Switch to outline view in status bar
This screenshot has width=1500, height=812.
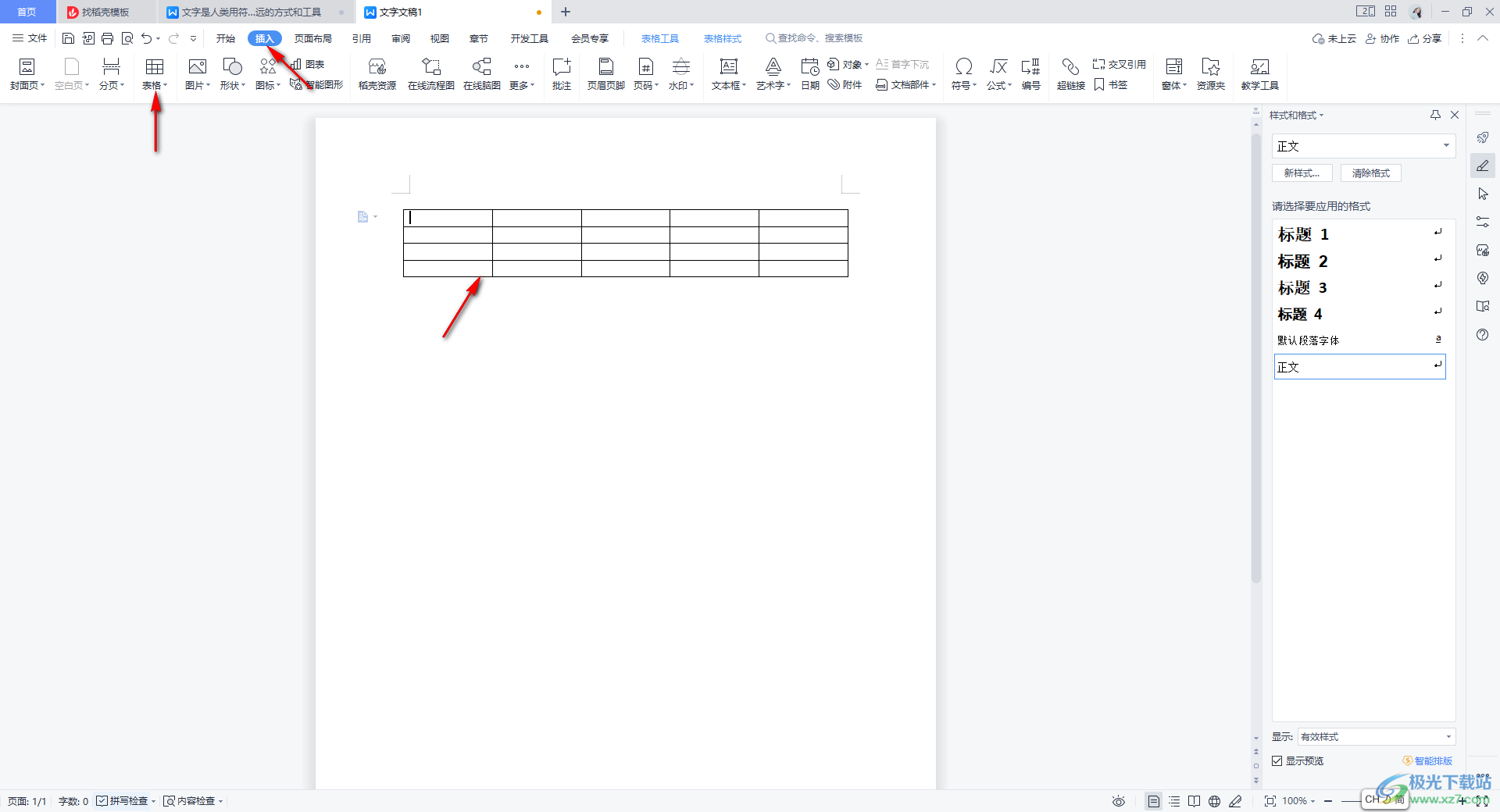pos(1174,801)
